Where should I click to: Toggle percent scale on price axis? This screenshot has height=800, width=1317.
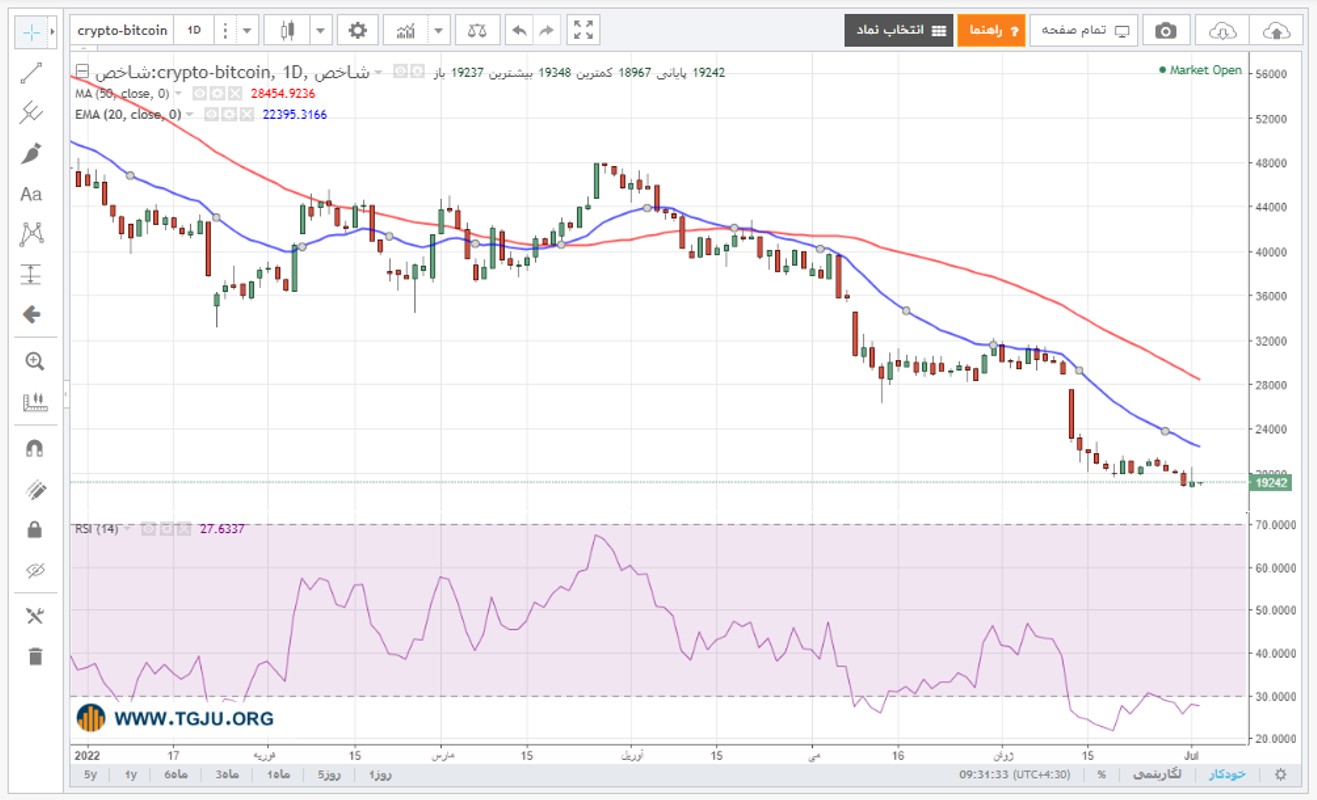[1101, 775]
